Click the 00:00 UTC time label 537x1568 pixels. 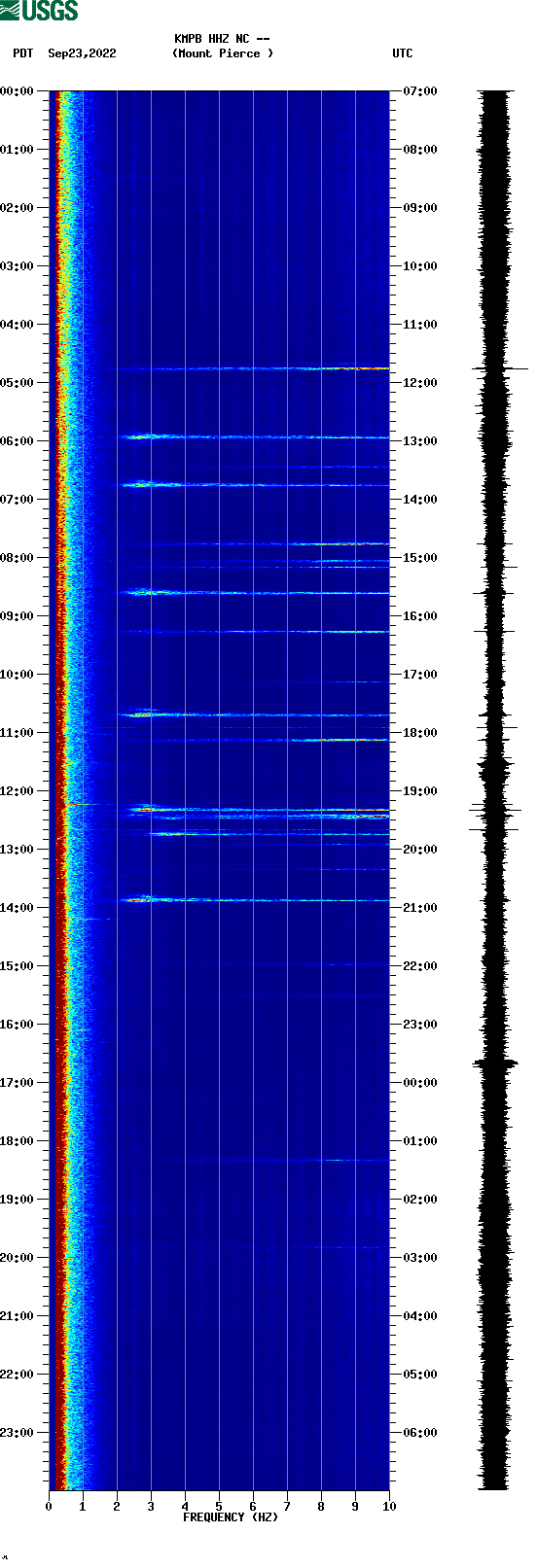click(420, 1083)
